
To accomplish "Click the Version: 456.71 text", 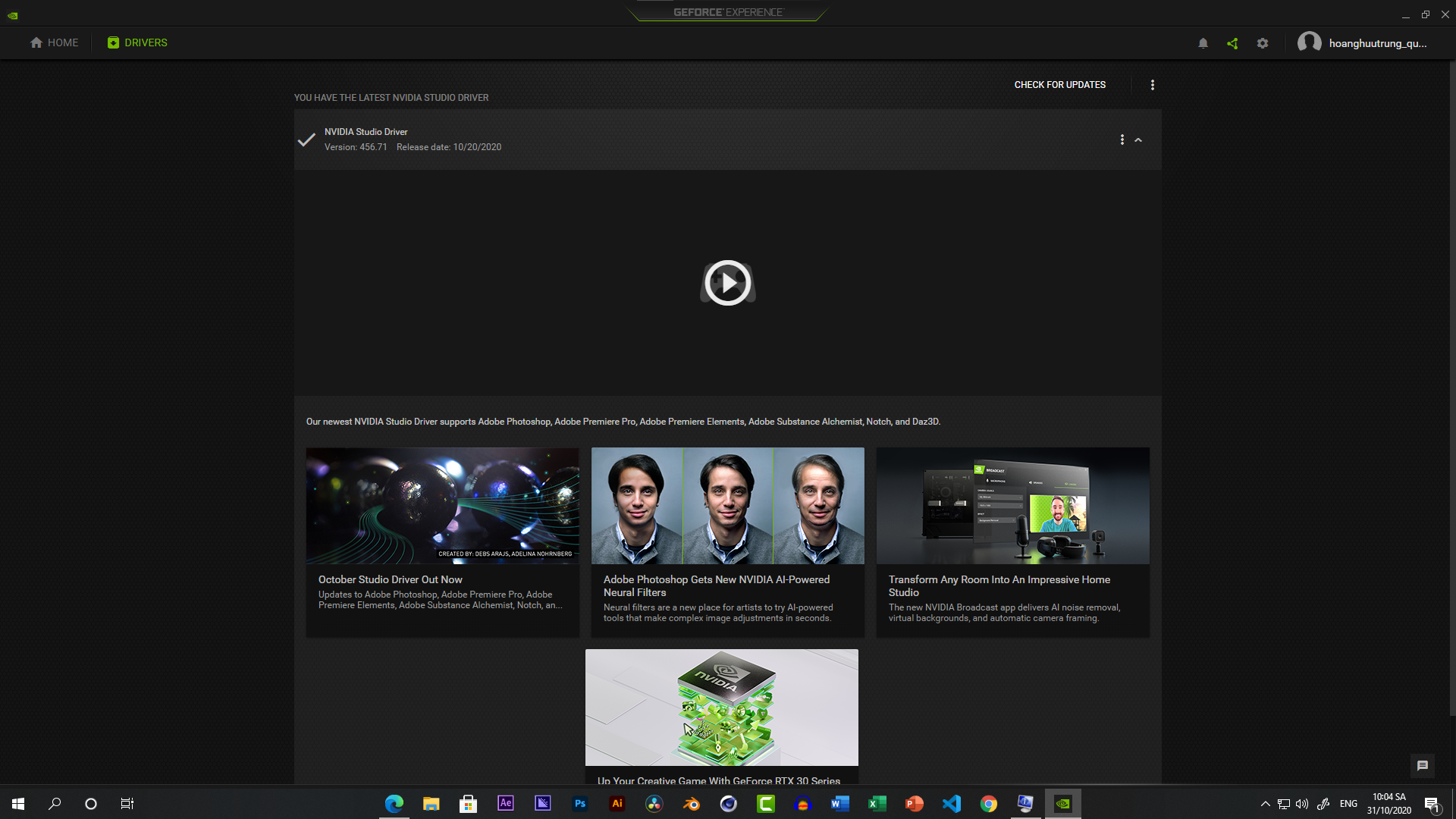I will [x=356, y=147].
